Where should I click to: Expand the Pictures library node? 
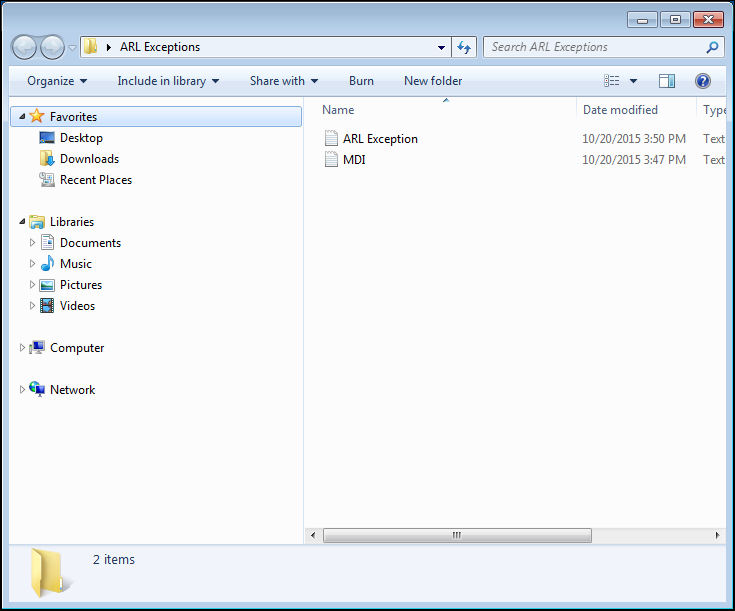[x=32, y=285]
